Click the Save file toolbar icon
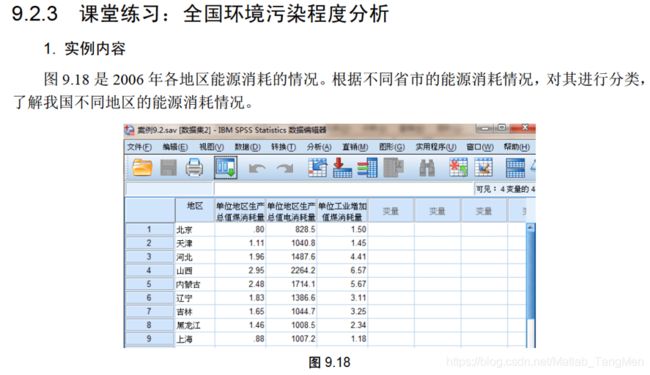This screenshot has width=650, height=375. (x=169, y=167)
